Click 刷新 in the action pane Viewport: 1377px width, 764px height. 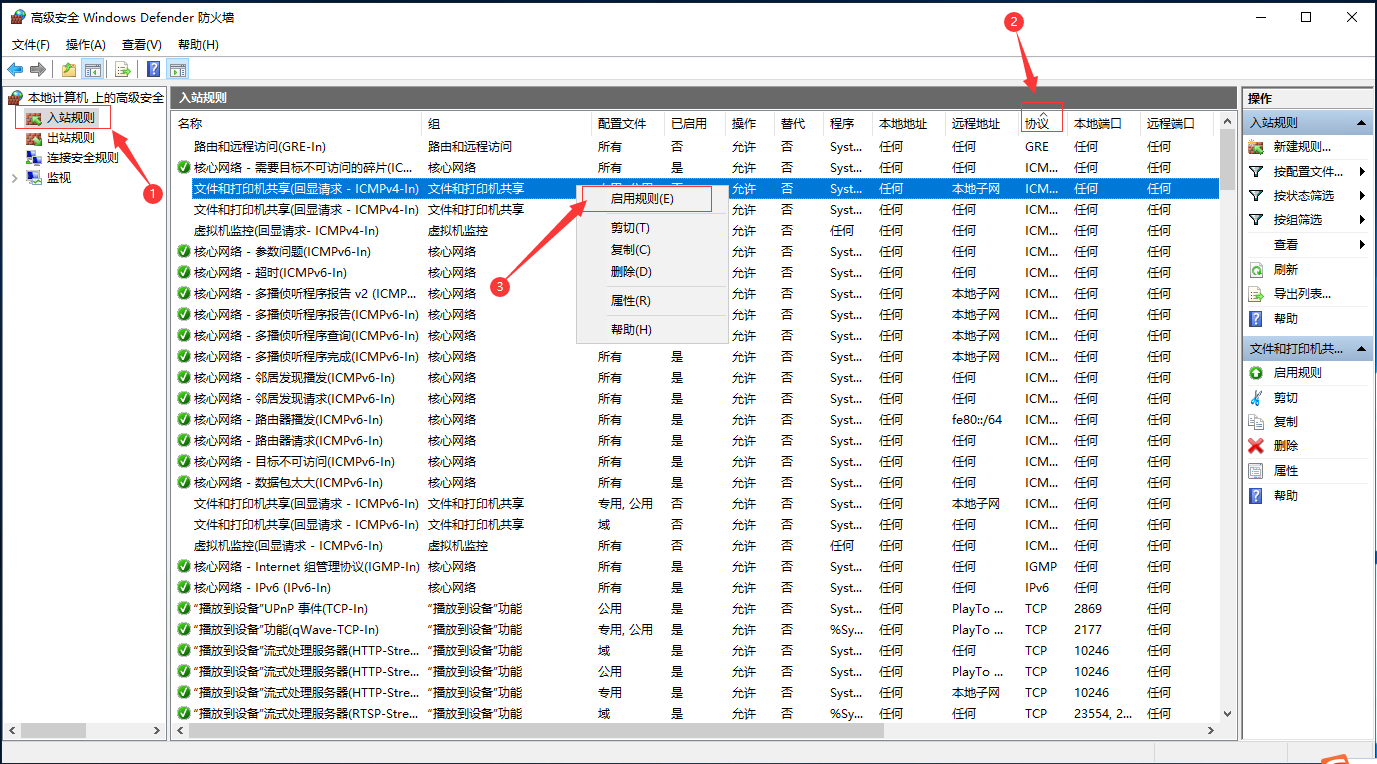[1285, 270]
